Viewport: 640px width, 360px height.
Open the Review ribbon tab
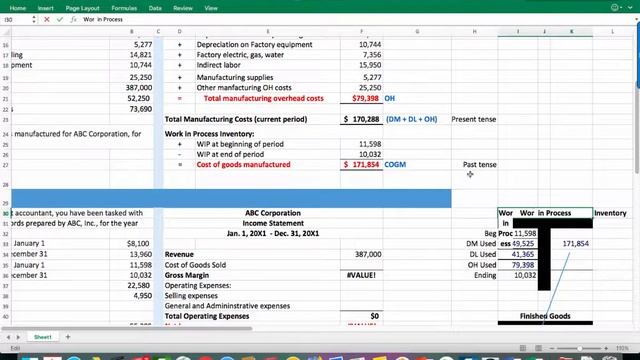pyautogui.click(x=183, y=8)
